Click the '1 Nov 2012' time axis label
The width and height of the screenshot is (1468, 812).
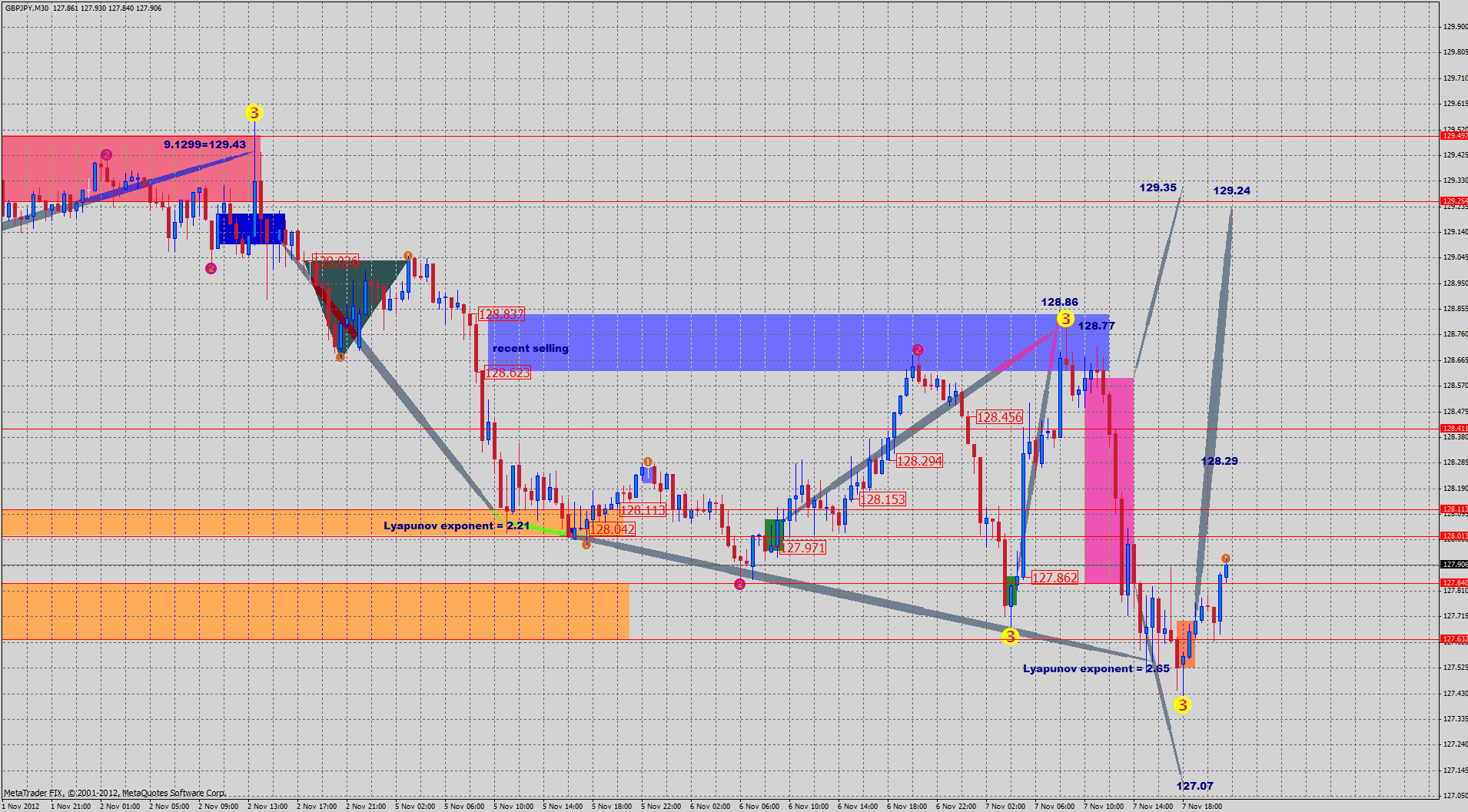click(x=22, y=806)
